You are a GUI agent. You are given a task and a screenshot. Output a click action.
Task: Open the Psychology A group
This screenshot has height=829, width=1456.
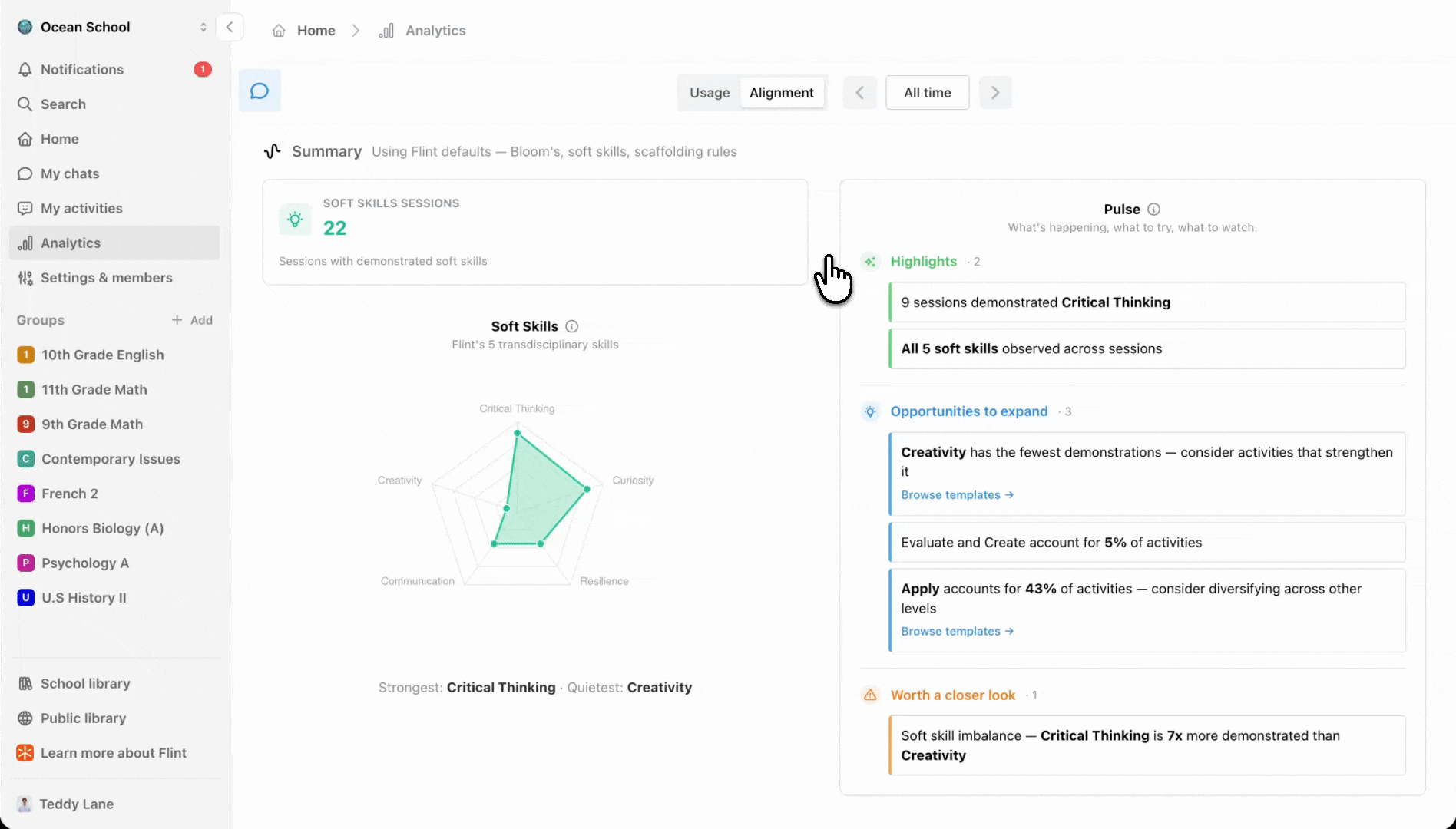(114, 563)
